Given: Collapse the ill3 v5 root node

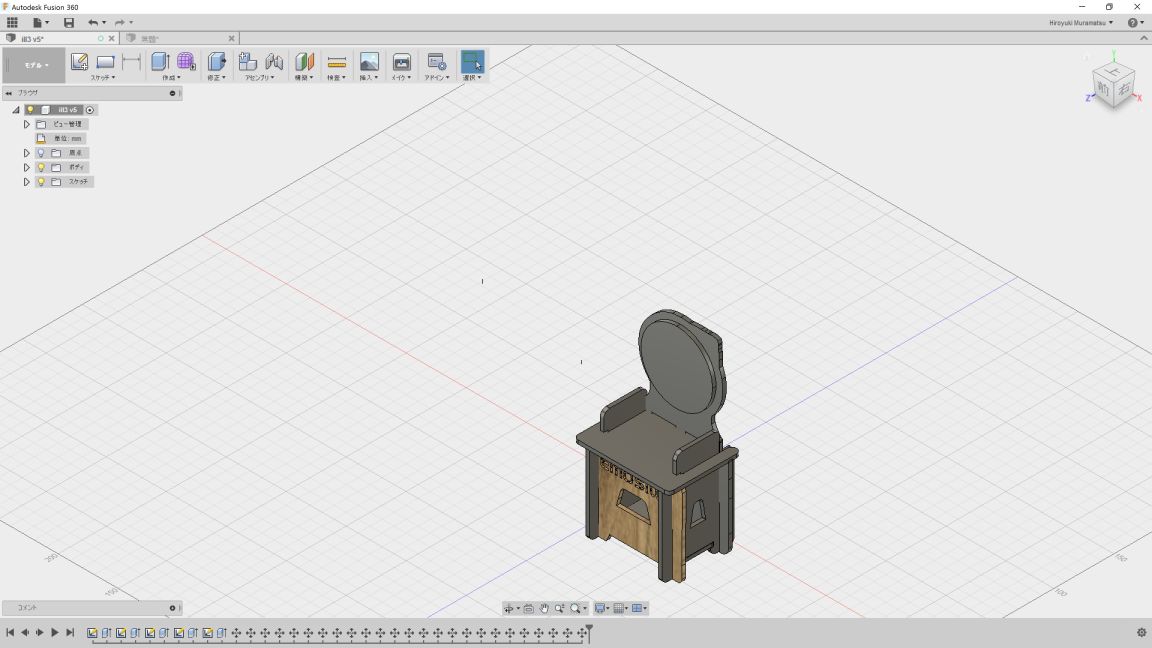Looking at the screenshot, I should [15, 110].
